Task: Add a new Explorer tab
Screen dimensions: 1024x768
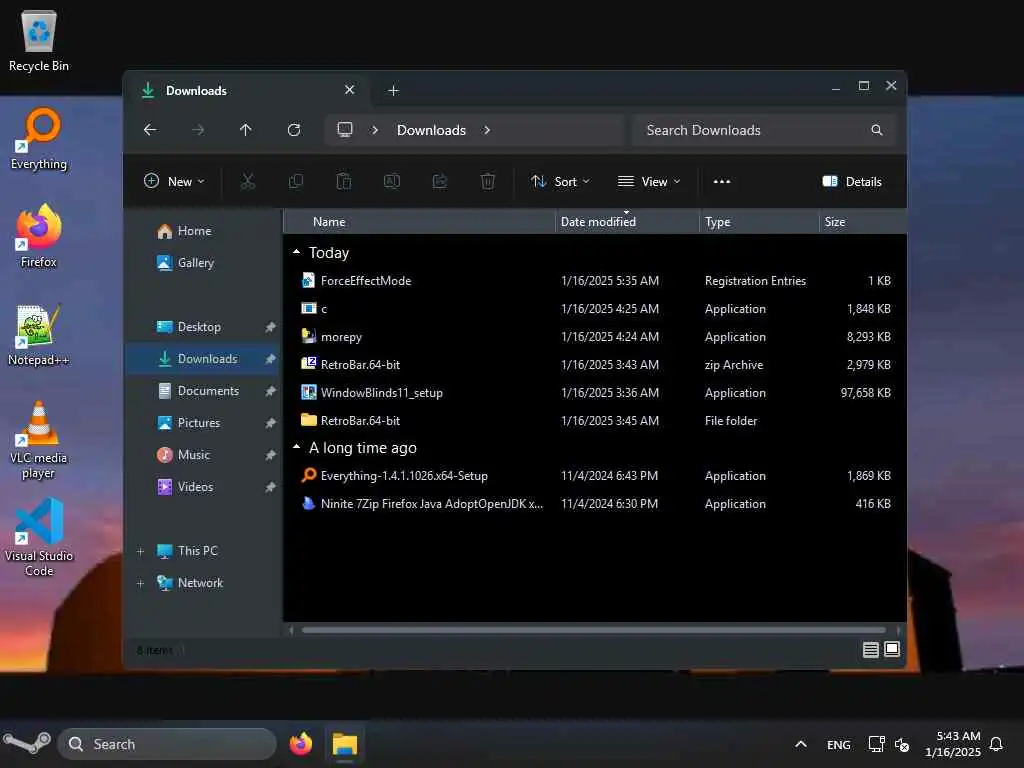Action: [x=393, y=90]
